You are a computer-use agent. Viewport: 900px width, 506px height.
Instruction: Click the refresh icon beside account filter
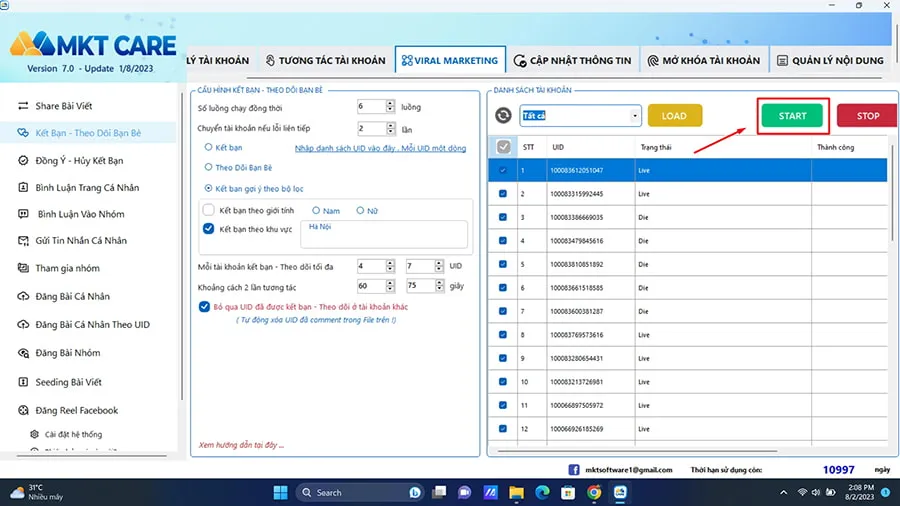504,116
